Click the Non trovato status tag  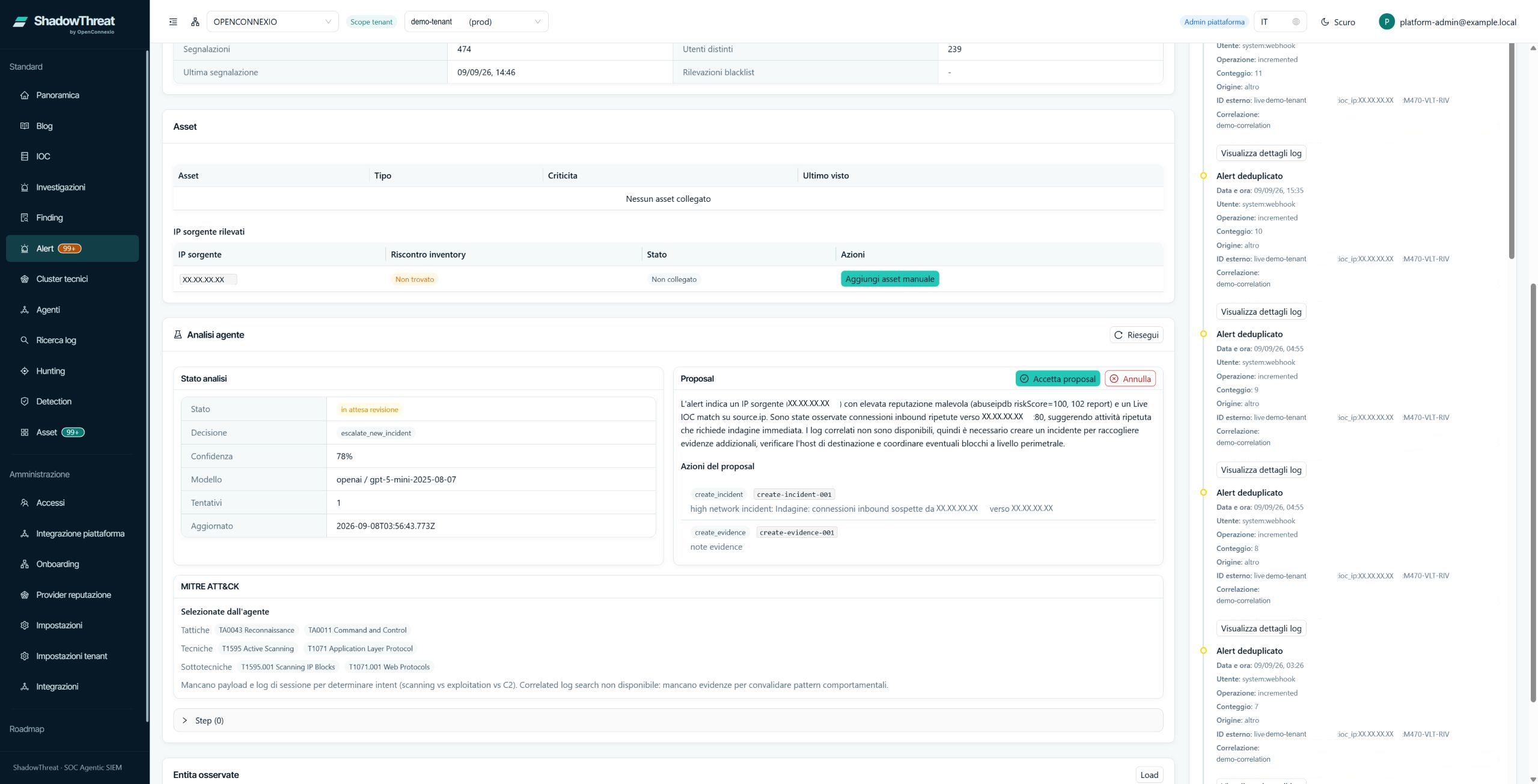click(x=414, y=279)
